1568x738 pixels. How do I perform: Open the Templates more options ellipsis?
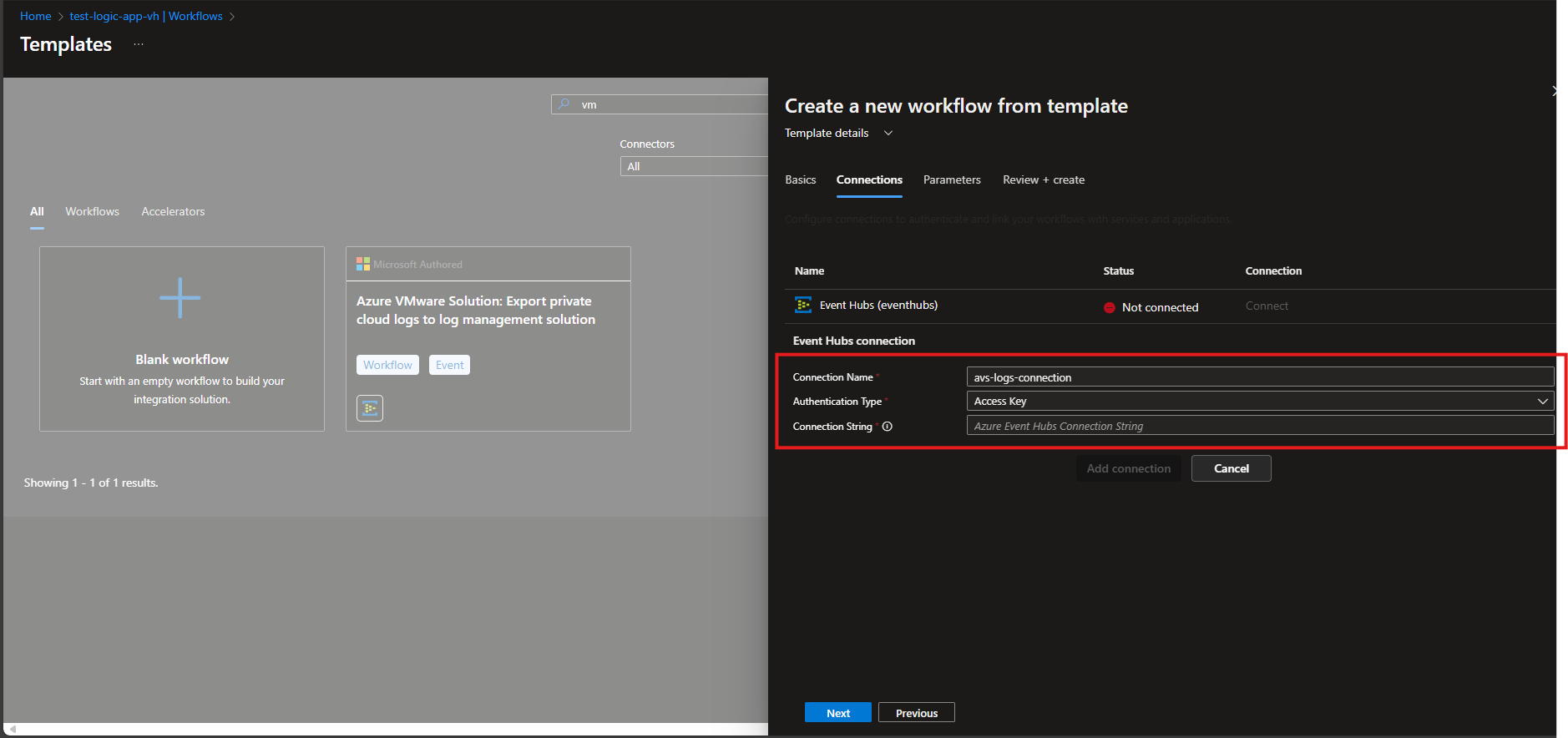[139, 44]
